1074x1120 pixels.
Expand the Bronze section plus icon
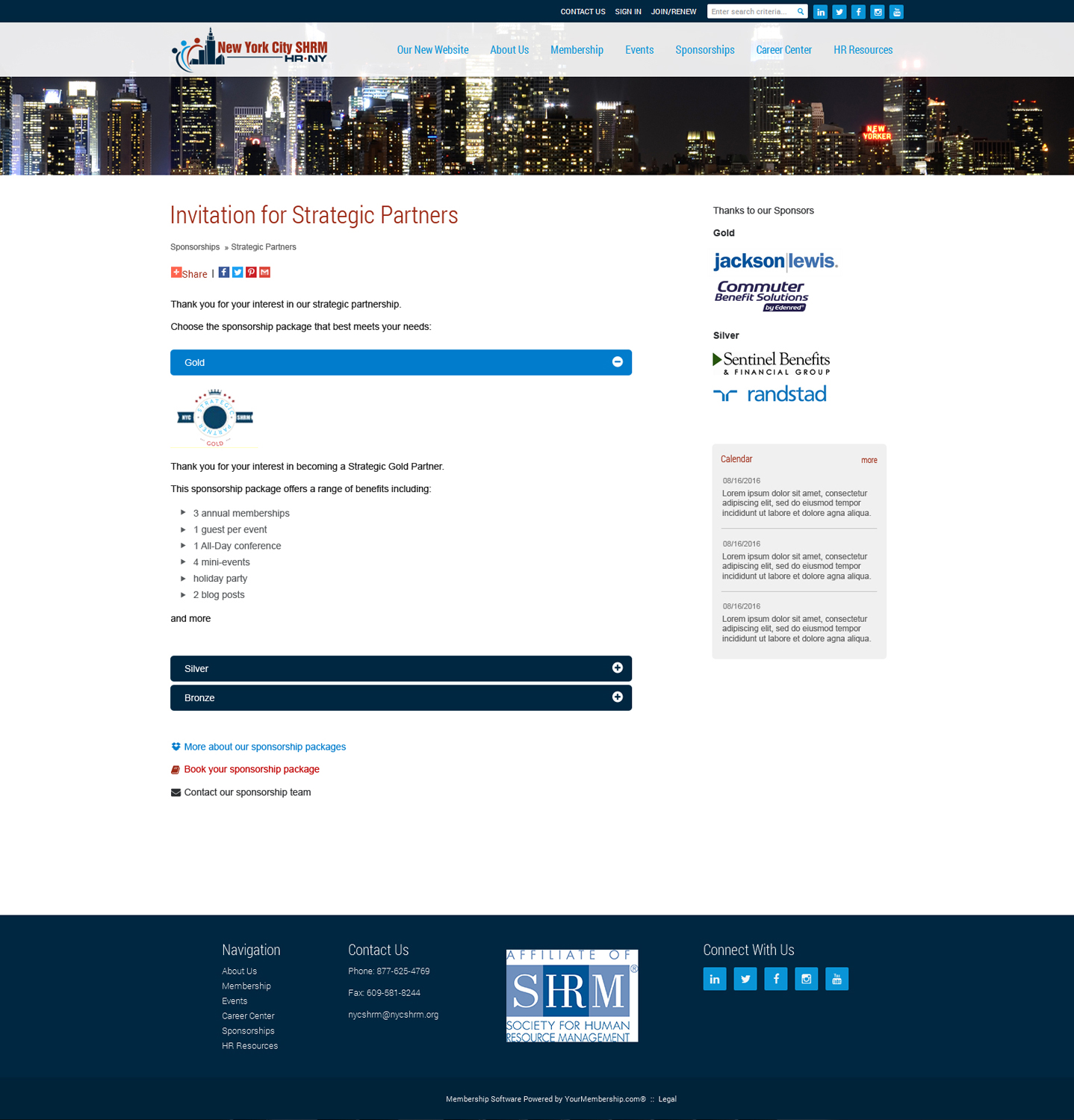point(618,697)
